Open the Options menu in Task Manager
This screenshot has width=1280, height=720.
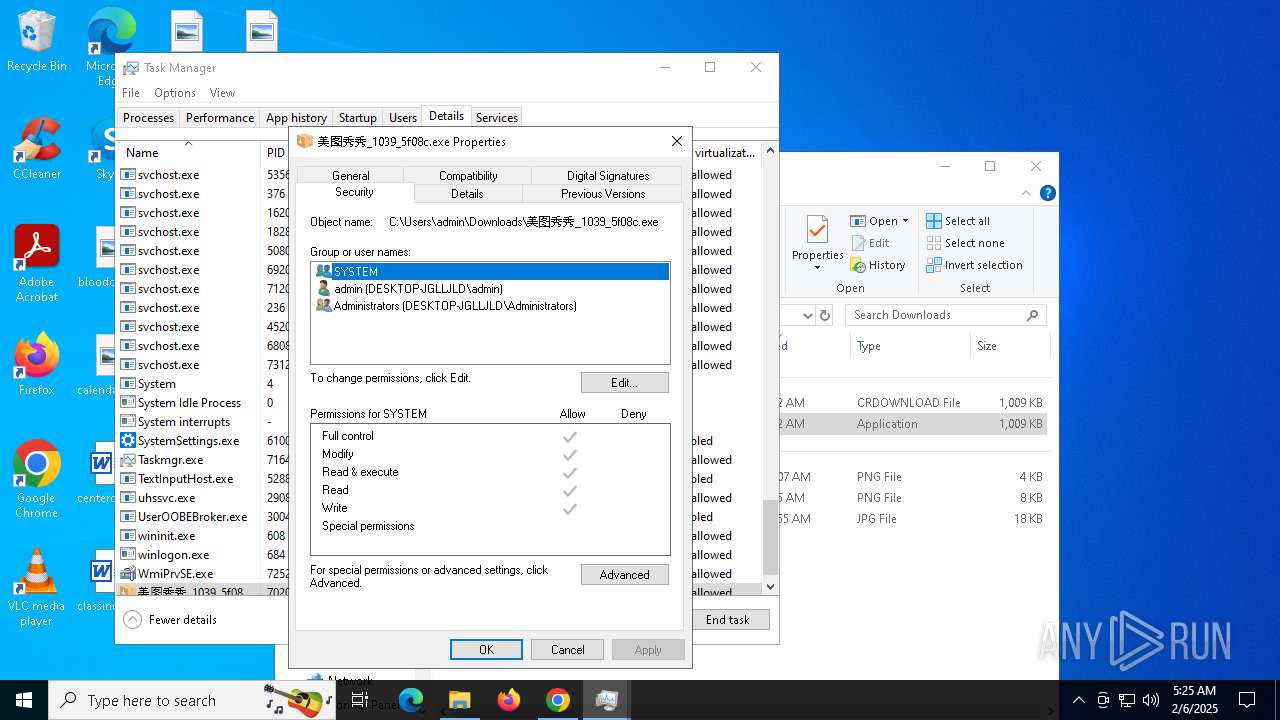(175, 93)
